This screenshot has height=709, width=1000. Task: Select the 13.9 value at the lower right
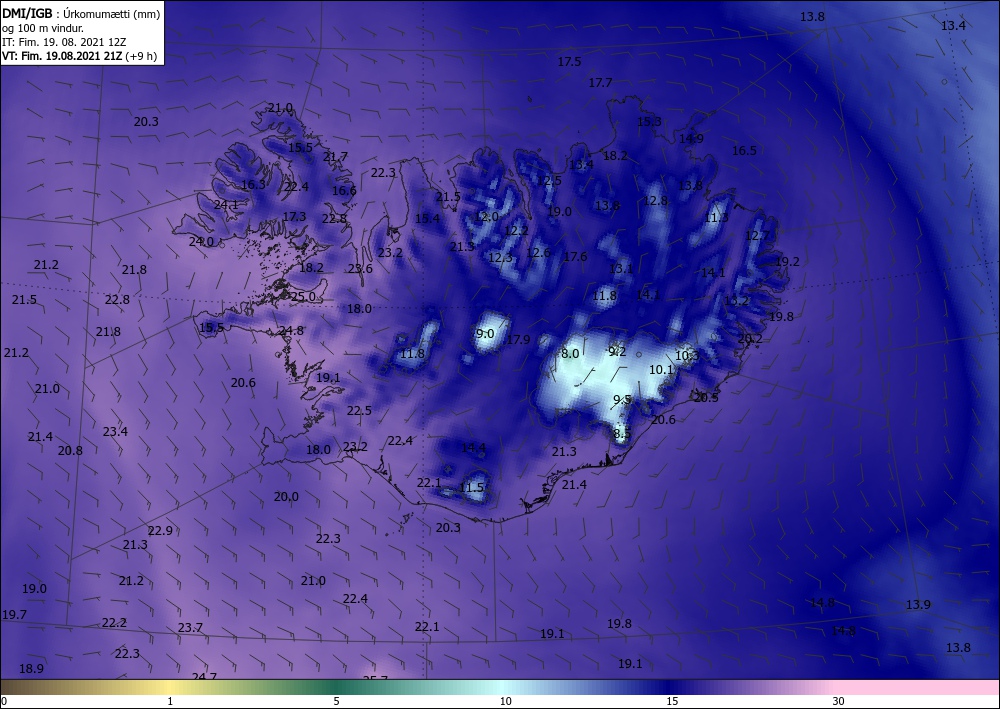[x=918, y=604]
